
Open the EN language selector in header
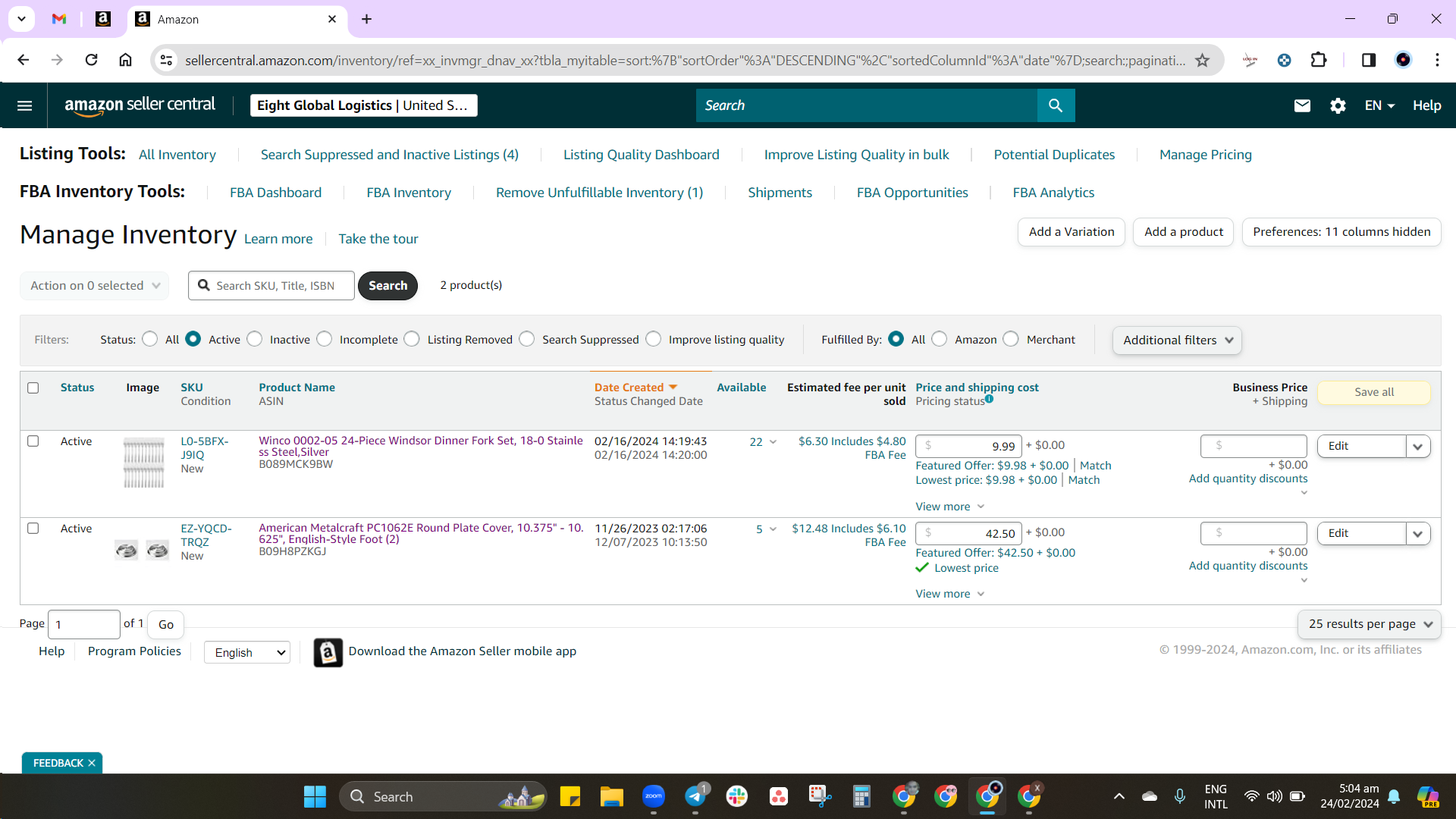1379,105
